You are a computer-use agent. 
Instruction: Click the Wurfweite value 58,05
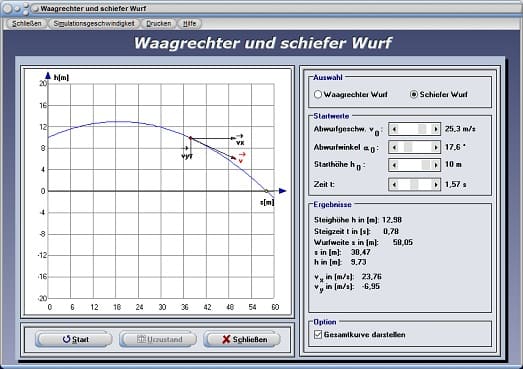coord(403,242)
